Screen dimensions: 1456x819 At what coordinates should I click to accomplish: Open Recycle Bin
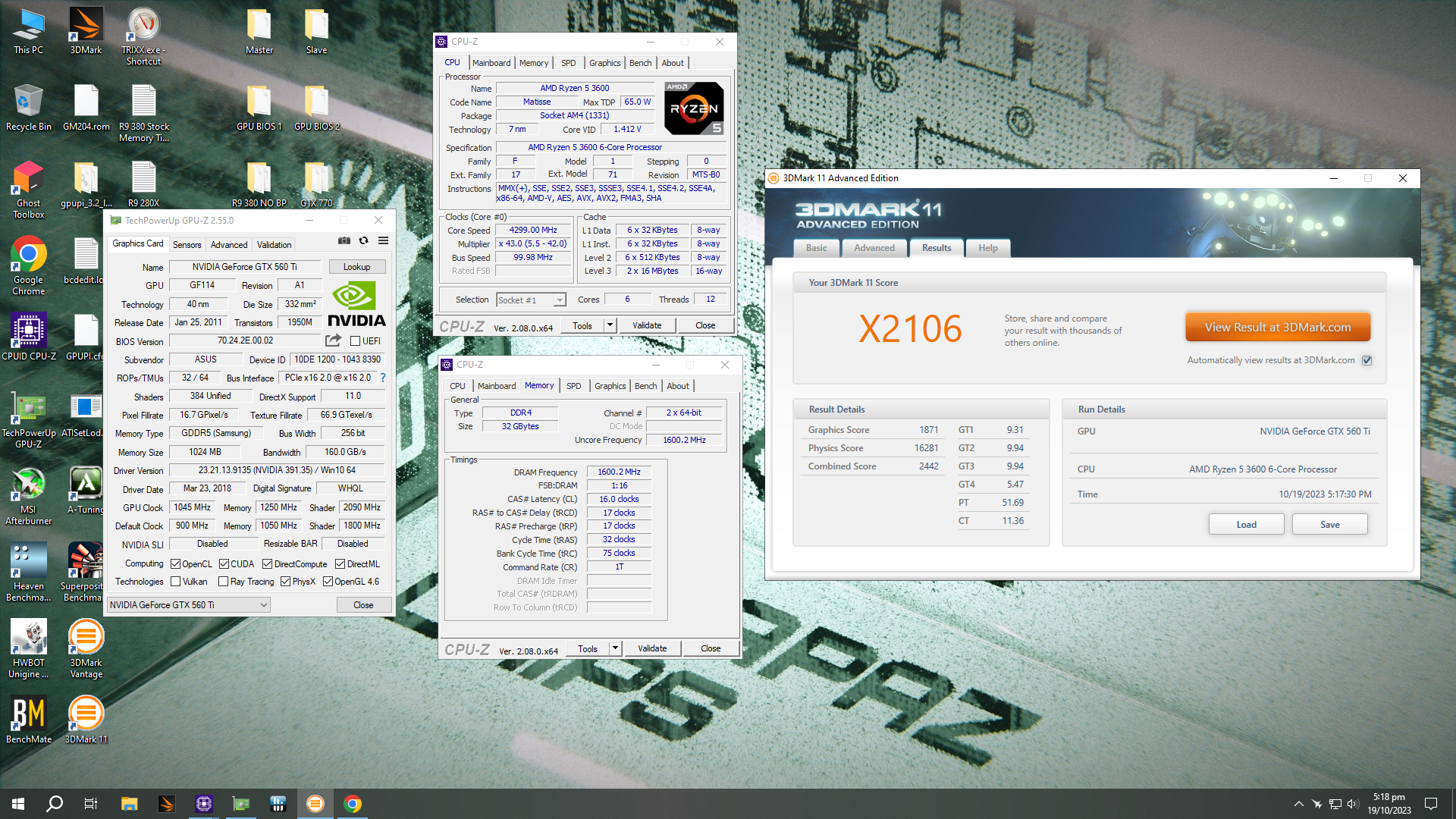[29, 108]
